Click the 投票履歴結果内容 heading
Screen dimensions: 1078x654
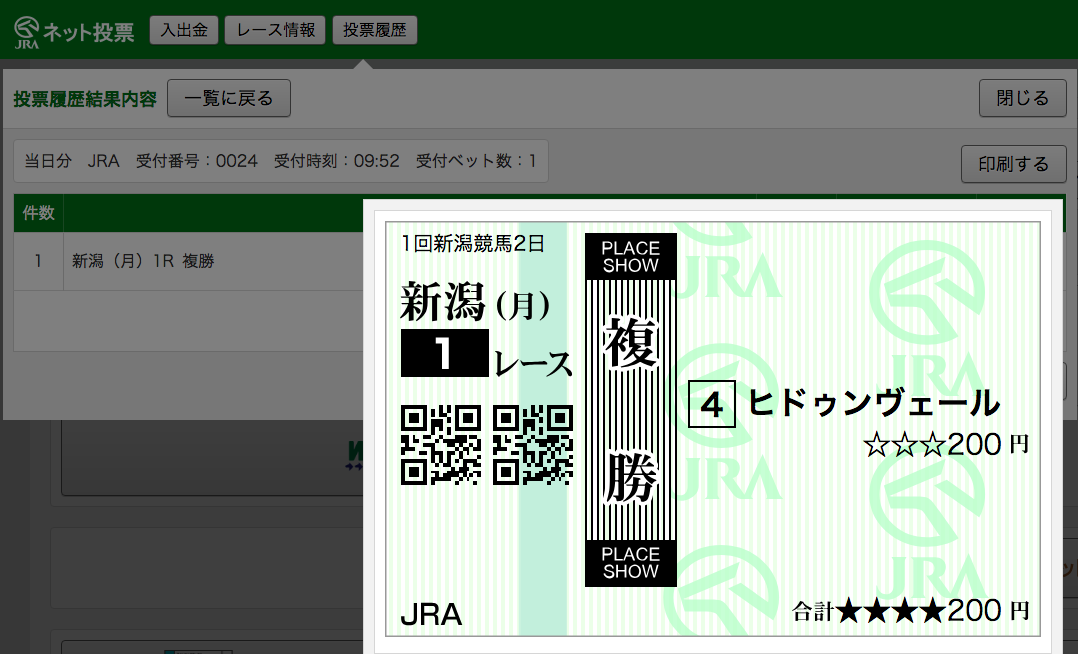coord(85,99)
